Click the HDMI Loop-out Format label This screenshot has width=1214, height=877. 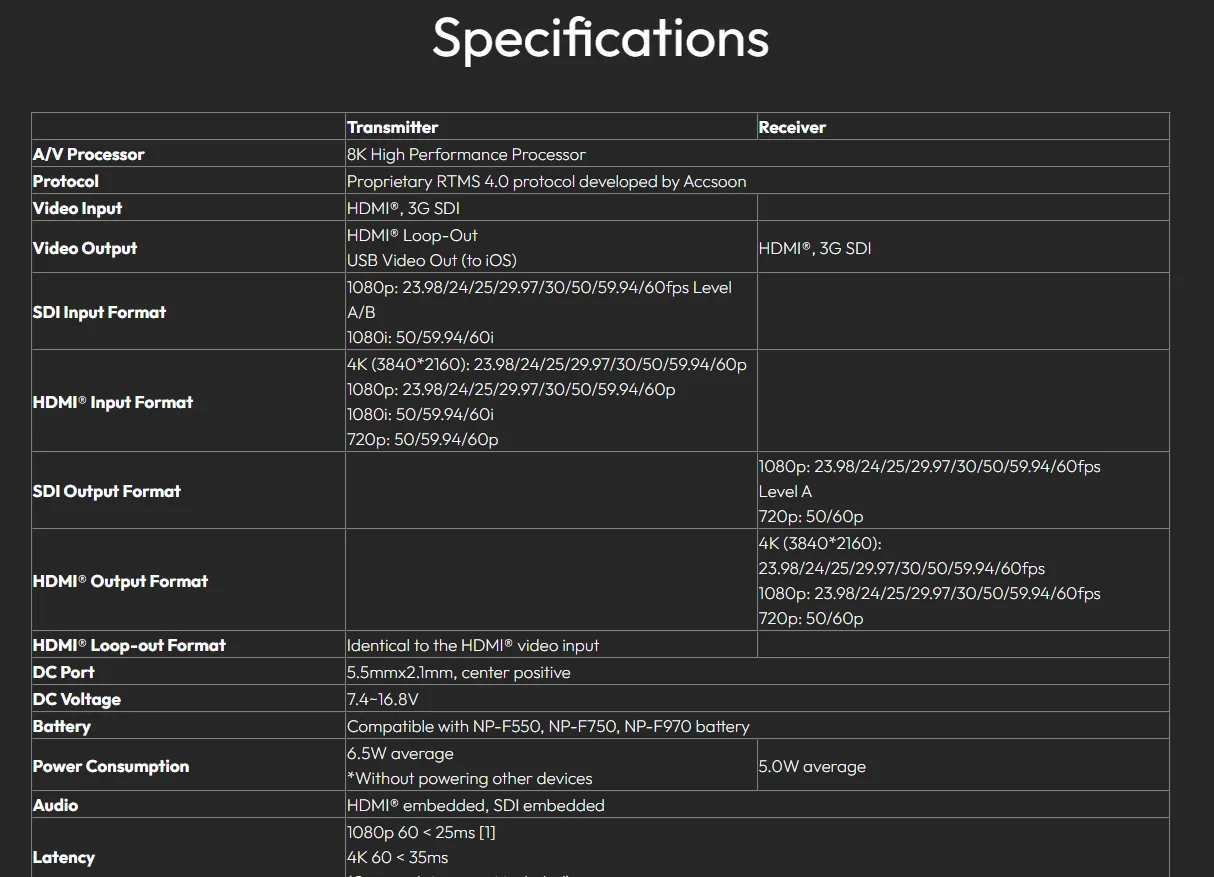tap(129, 645)
